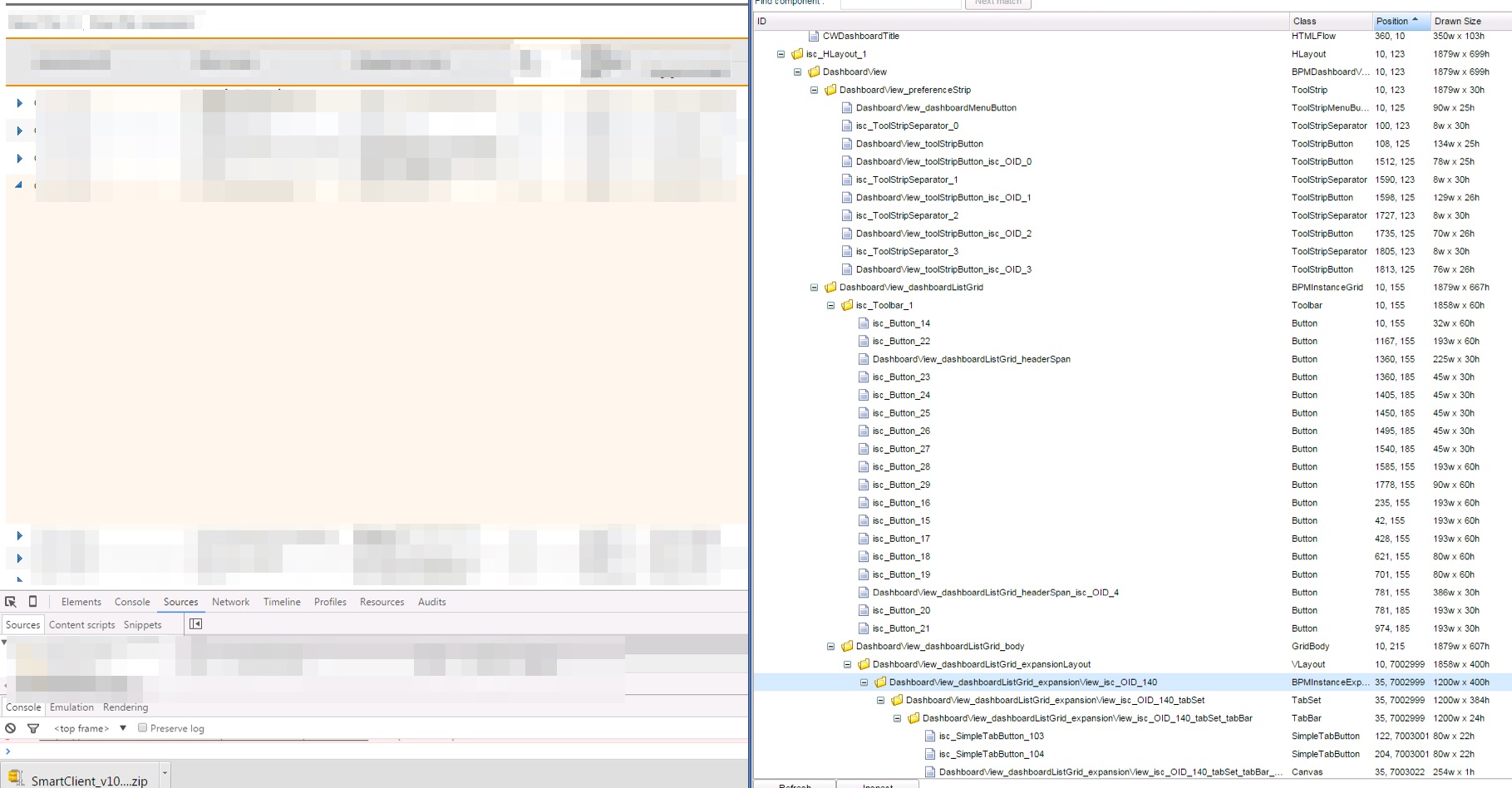Open the download item options arrow
Image resolution: width=1512 pixels, height=788 pixels.
tap(165, 775)
